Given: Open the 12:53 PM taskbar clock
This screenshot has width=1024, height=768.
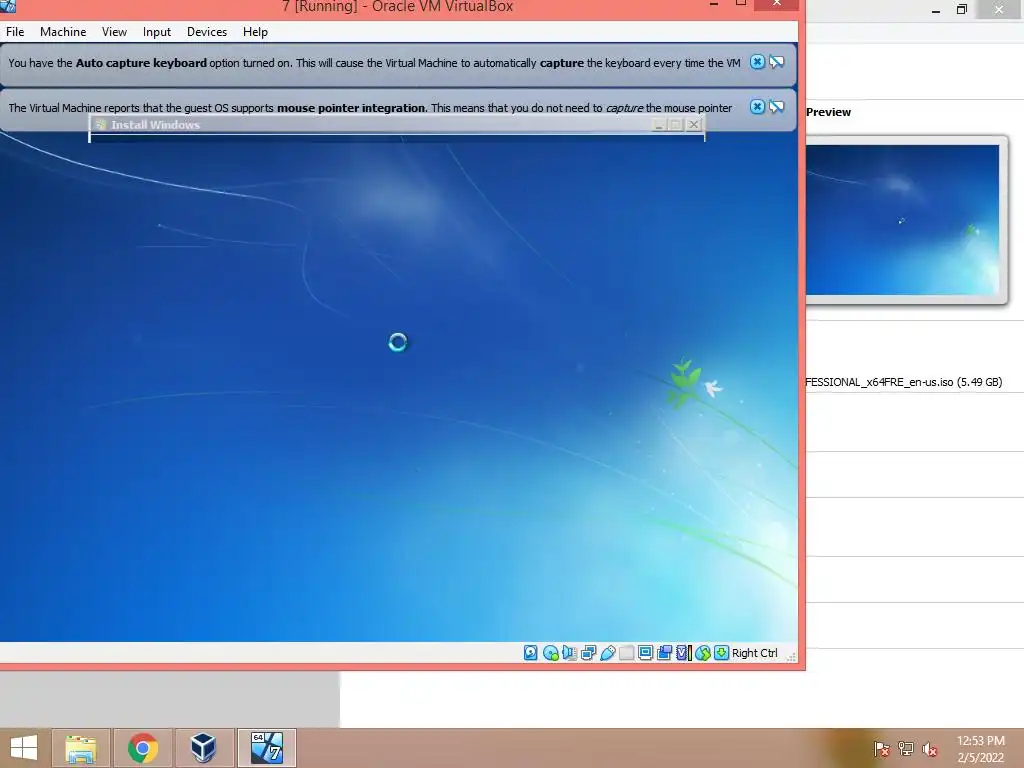Looking at the screenshot, I should [980, 749].
